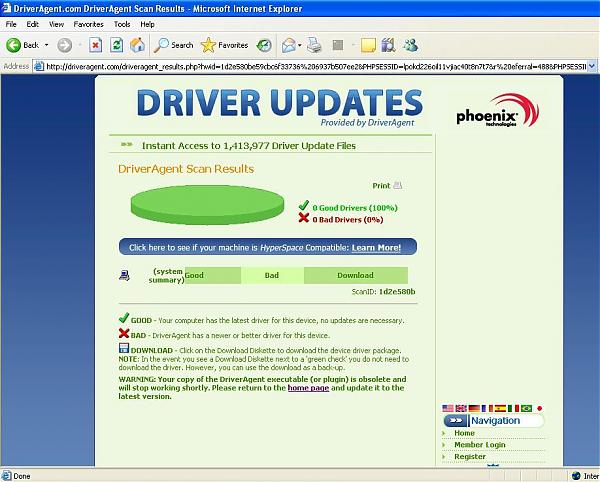Click the yellow Discuss note icon
The height and width of the screenshot is (482, 600).
point(368,45)
